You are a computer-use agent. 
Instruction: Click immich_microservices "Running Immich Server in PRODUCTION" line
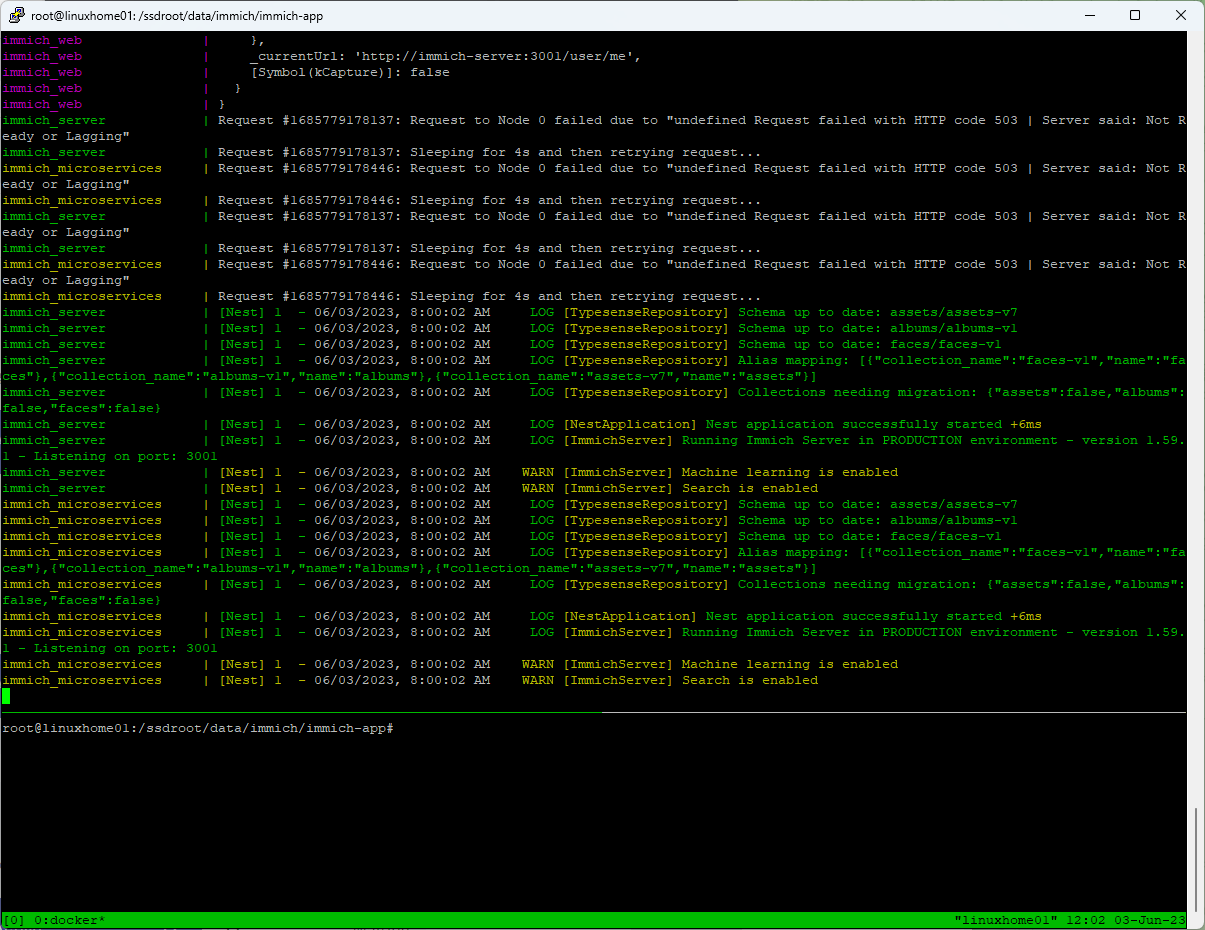[594, 640]
